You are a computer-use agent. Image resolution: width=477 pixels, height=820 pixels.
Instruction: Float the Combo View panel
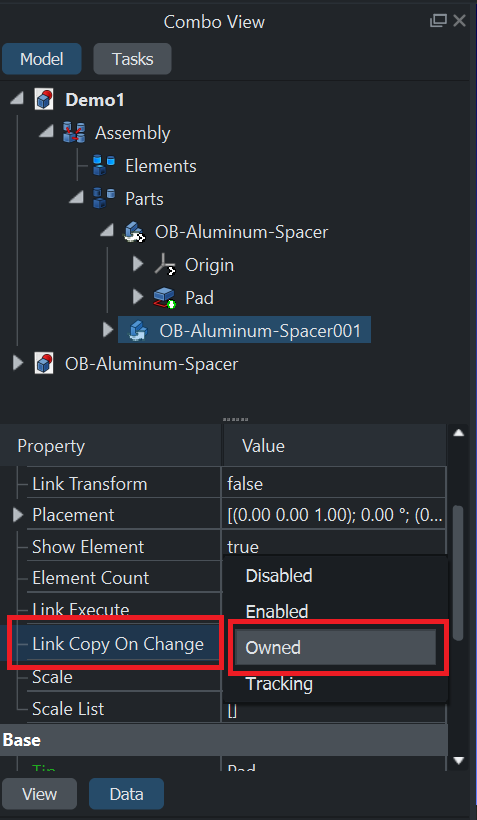click(x=437, y=21)
